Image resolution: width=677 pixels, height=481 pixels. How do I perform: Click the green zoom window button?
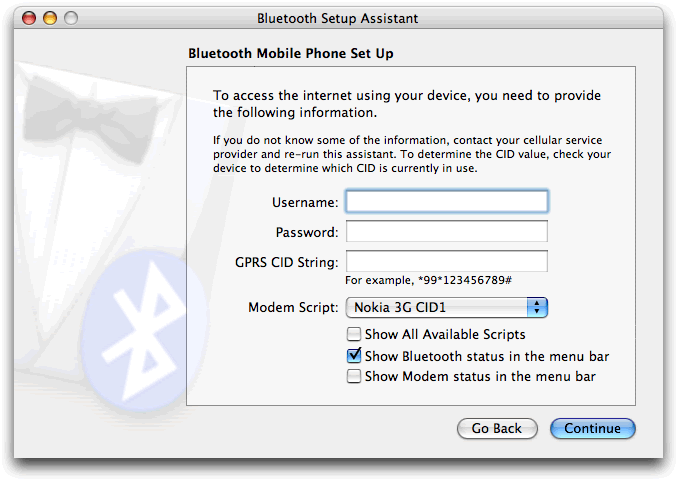pyautogui.click(x=70, y=18)
